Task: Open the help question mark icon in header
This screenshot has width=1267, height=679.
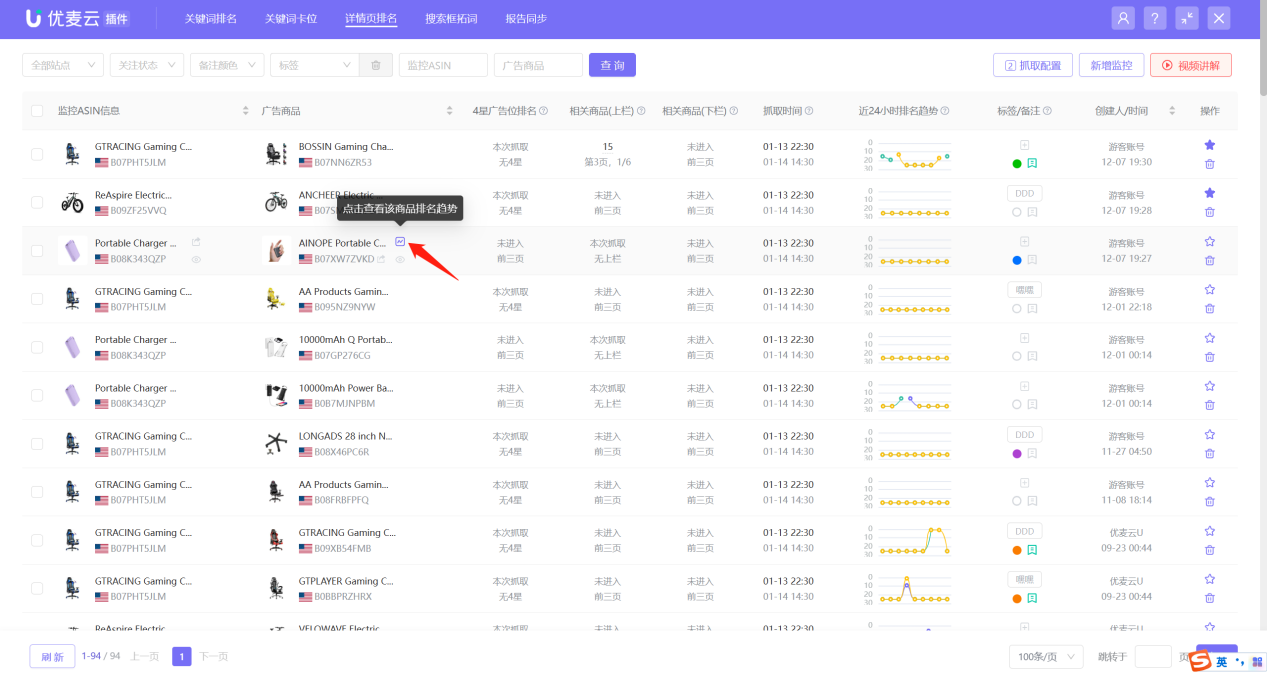Action: (1155, 18)
